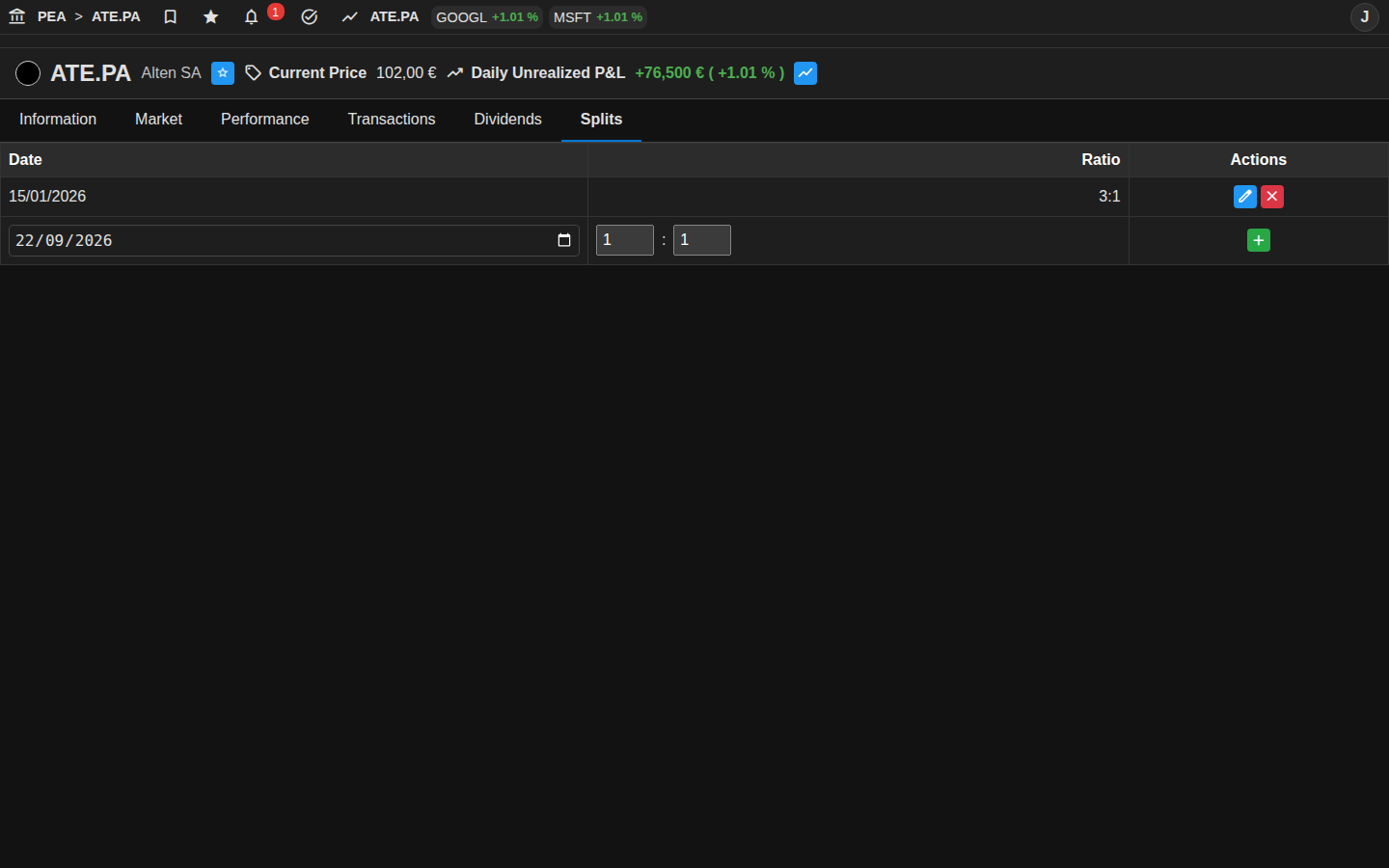Viewport: 1389px width, 868px height.
Task: Click the first ratio number field
Action: click(x=625, y=240)
